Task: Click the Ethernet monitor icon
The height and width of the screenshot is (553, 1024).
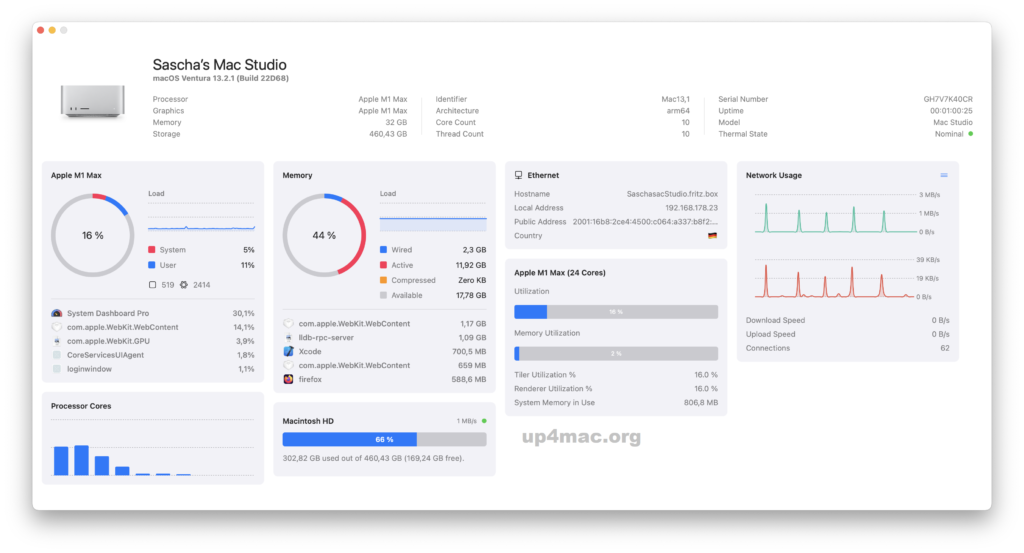Action: 519,175
